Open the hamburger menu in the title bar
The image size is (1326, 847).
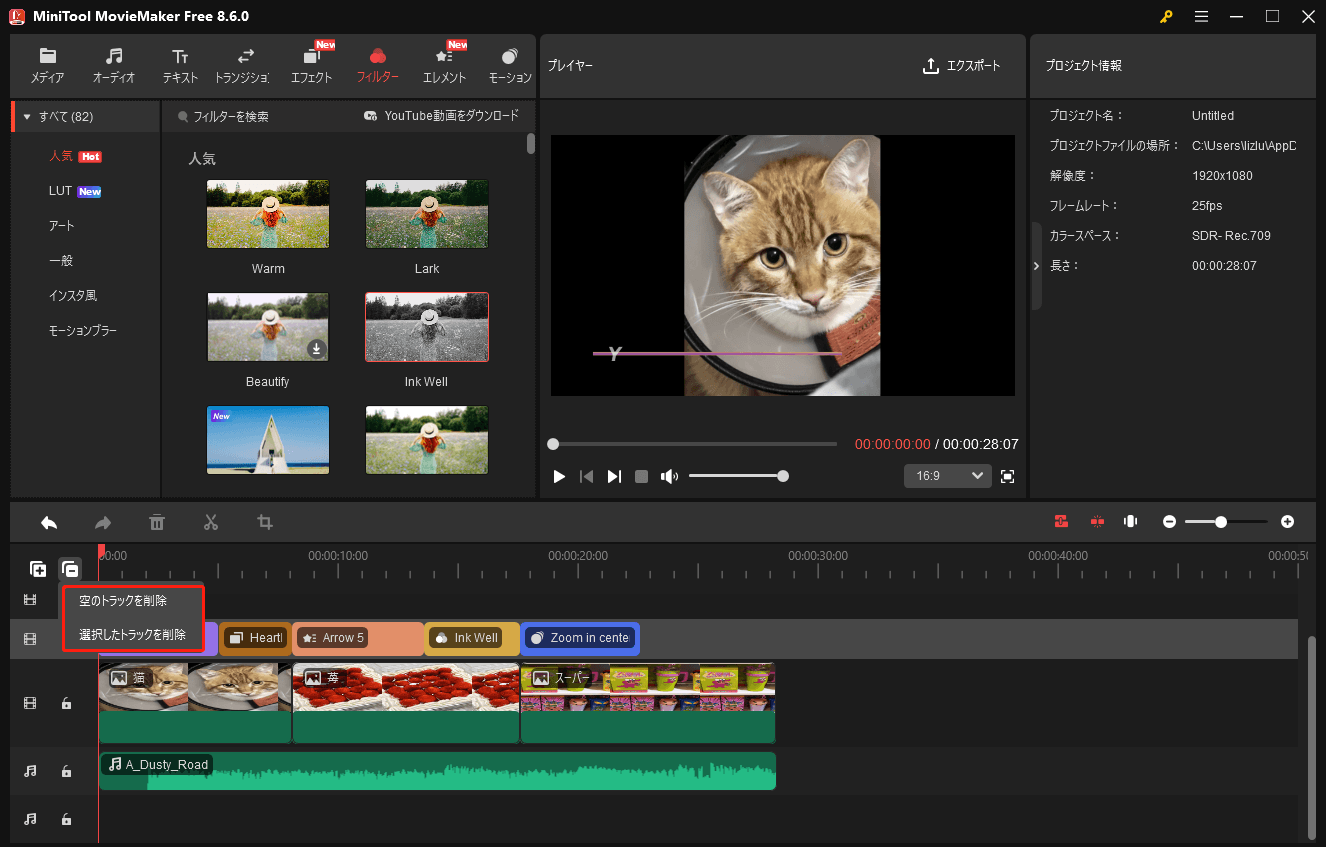click(1201, 16)
